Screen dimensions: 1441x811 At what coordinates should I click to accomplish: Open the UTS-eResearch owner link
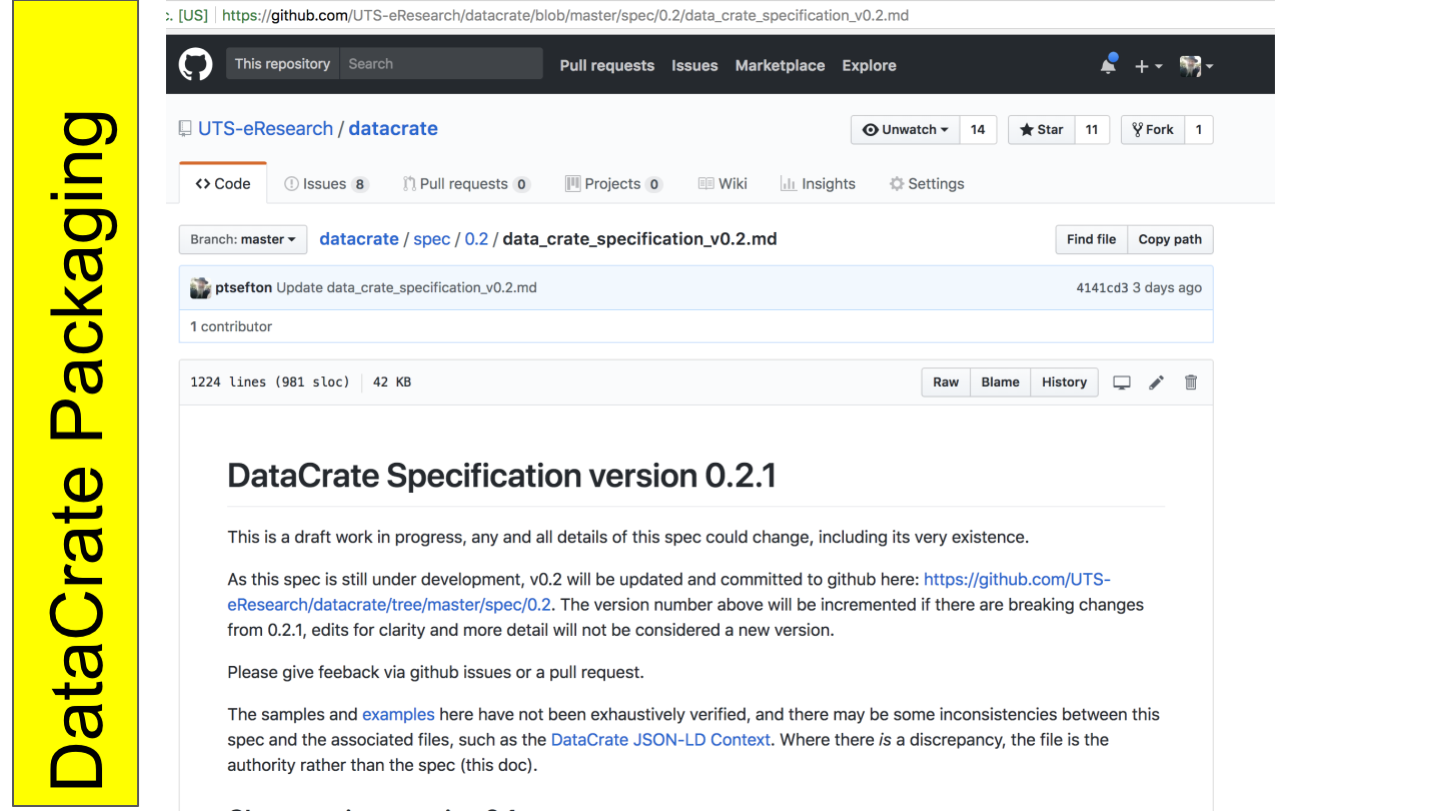[265, 129]
